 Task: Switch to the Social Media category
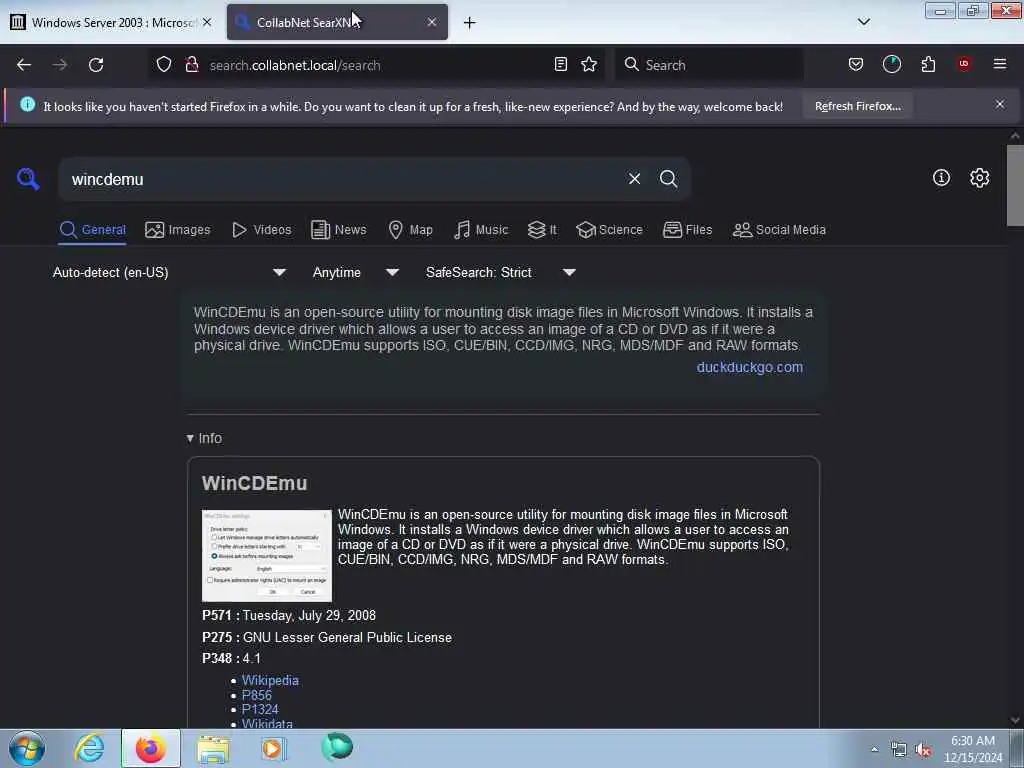tap(779, 230)
